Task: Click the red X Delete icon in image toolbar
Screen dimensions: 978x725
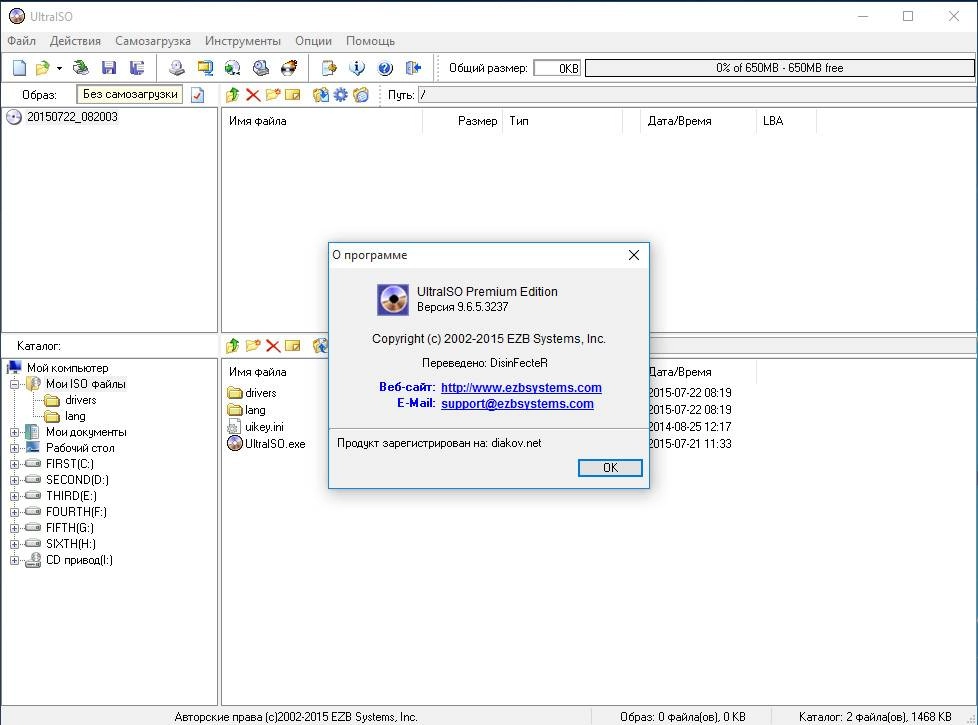Action: (253, 95)
